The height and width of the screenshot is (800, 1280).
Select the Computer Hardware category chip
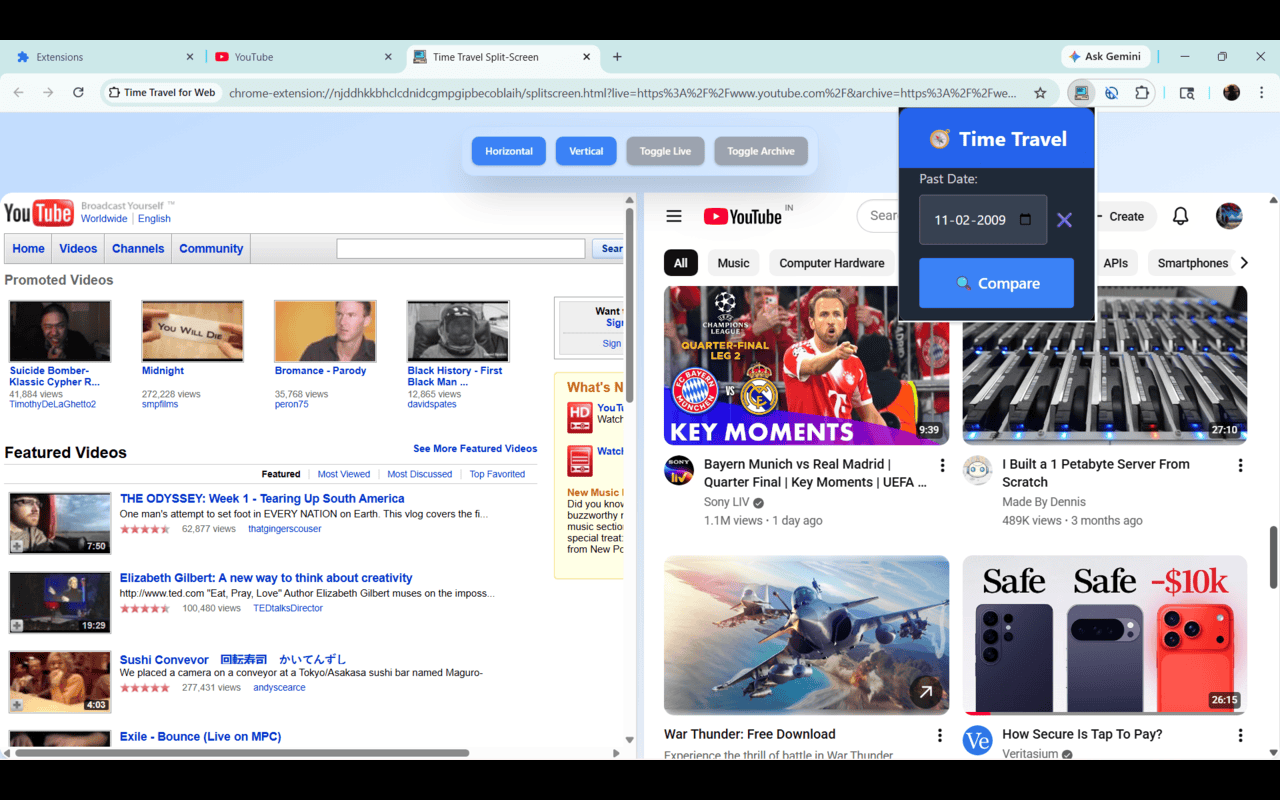832,263
